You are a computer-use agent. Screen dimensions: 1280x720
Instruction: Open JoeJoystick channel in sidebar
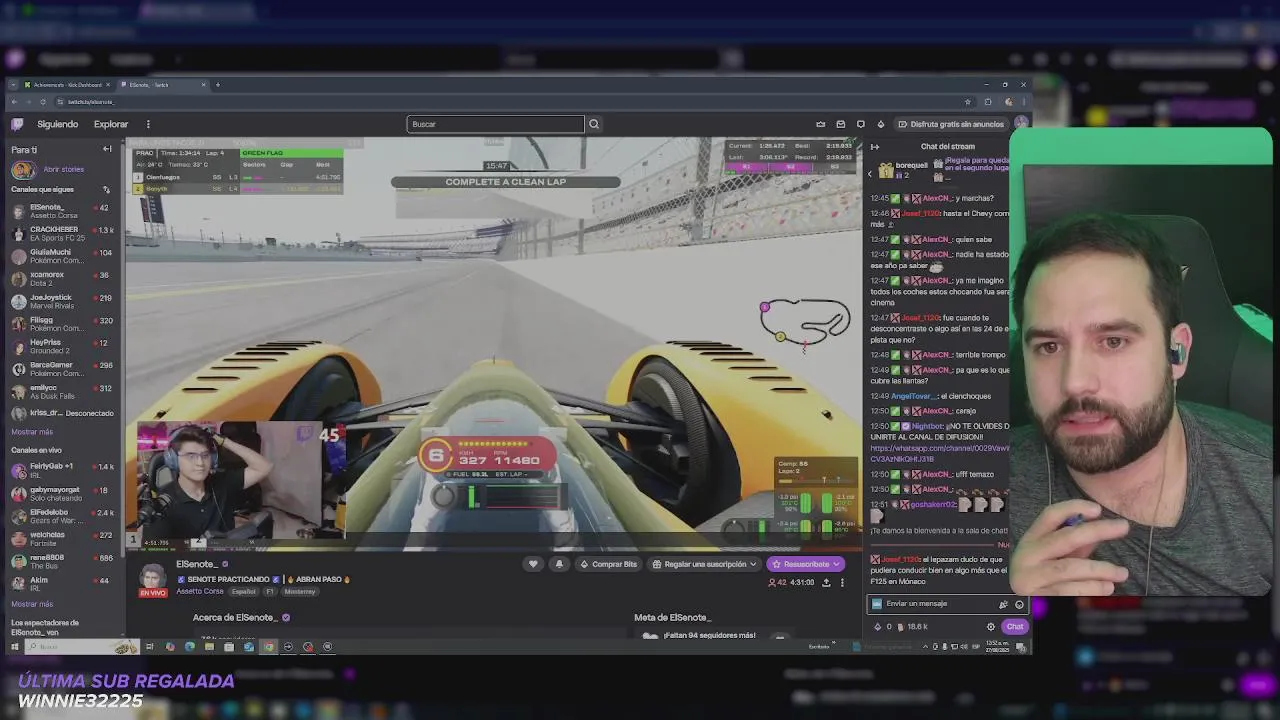point(62,301)
